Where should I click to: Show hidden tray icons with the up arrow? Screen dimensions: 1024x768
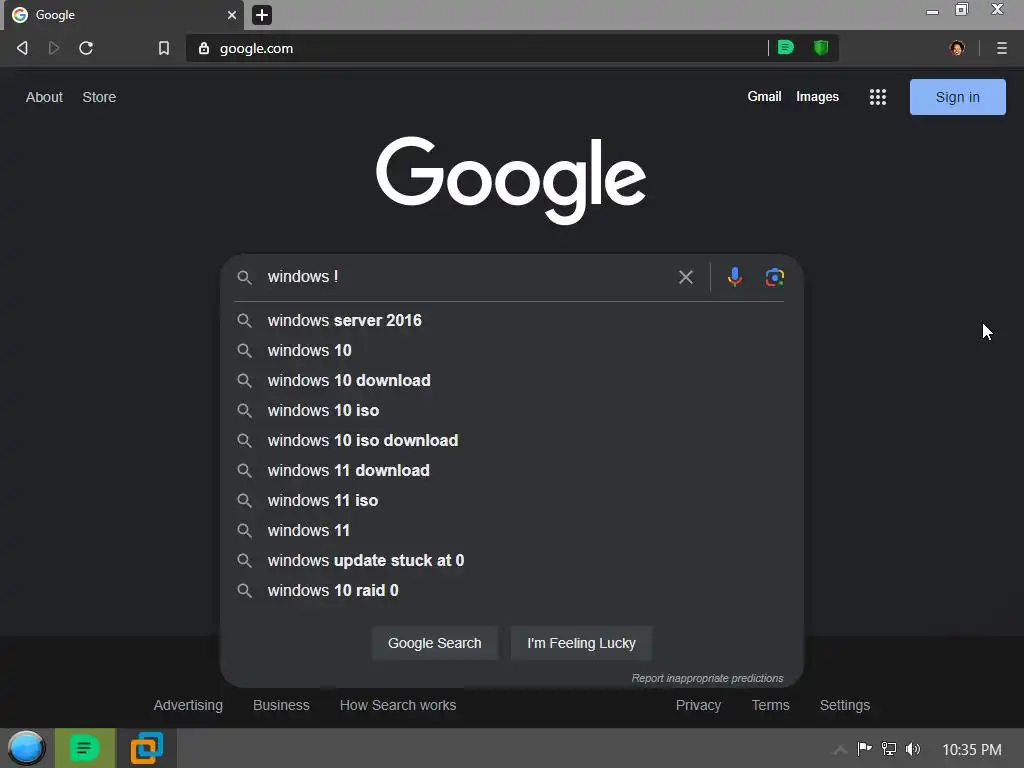point(840,750)
